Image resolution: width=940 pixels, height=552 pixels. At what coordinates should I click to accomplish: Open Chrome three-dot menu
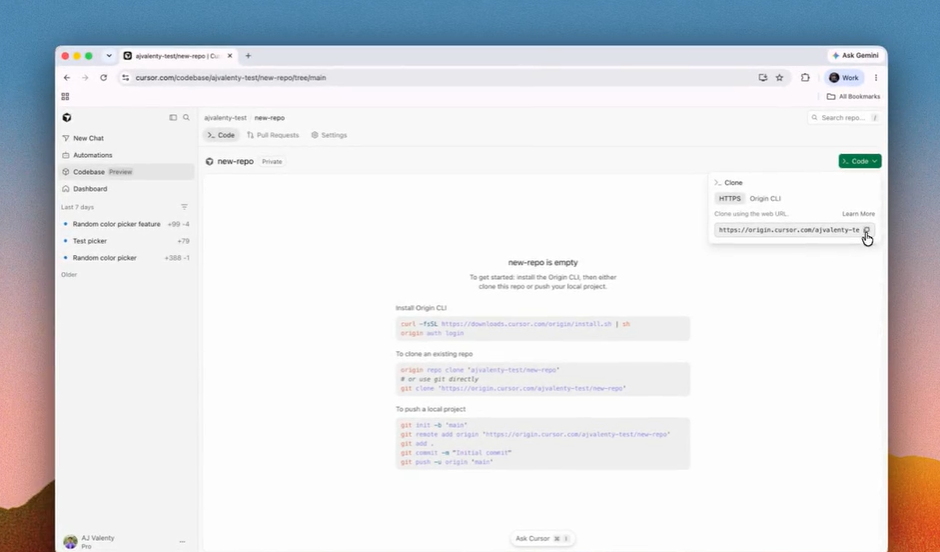click(x=876, y=77)
